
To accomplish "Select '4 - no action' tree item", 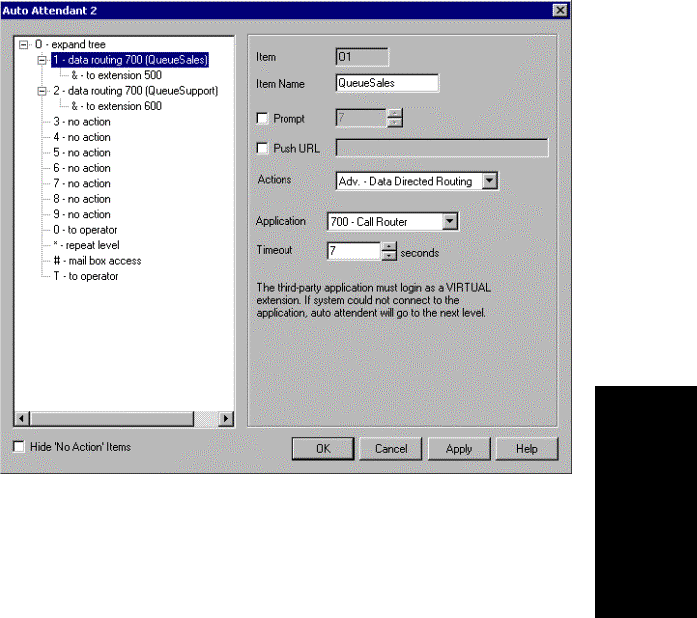I will click(x=82, y=137).
